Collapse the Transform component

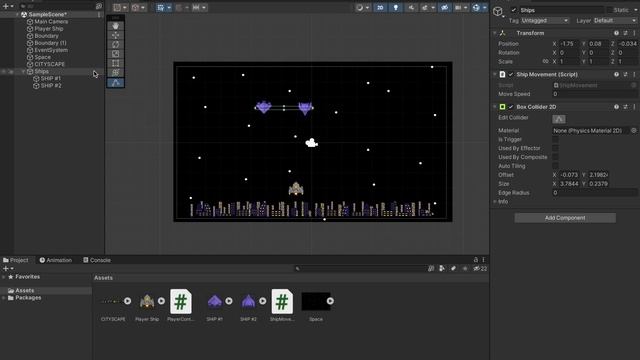click(x=495, y=33)
